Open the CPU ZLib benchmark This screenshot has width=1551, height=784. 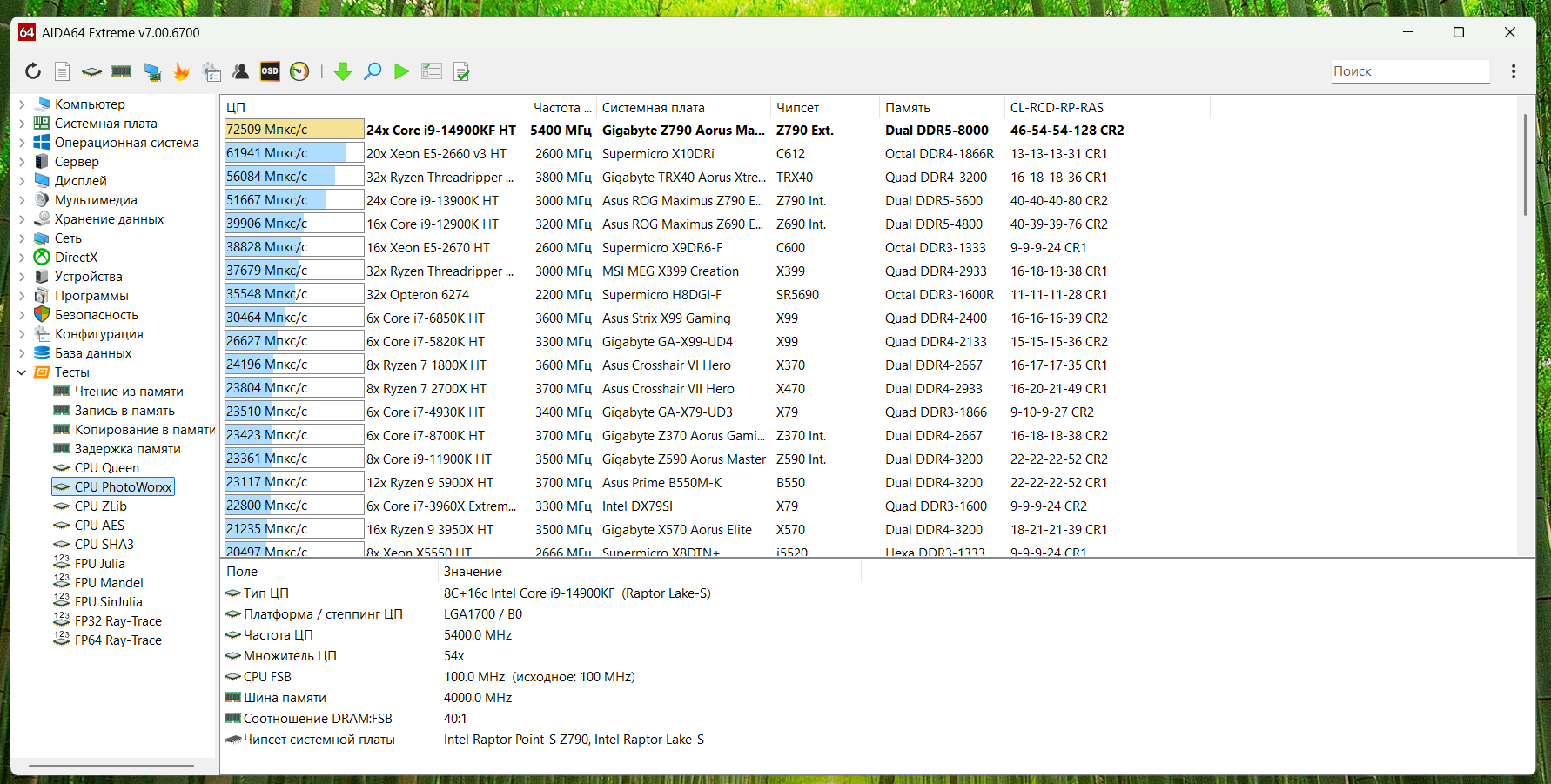click(x=100, y=506)
